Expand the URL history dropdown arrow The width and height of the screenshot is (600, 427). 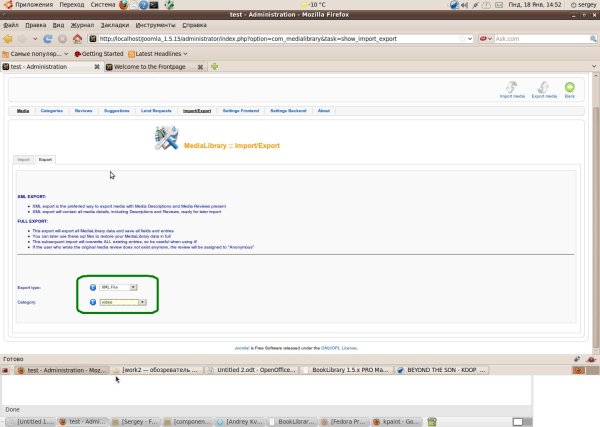(470, 39)
